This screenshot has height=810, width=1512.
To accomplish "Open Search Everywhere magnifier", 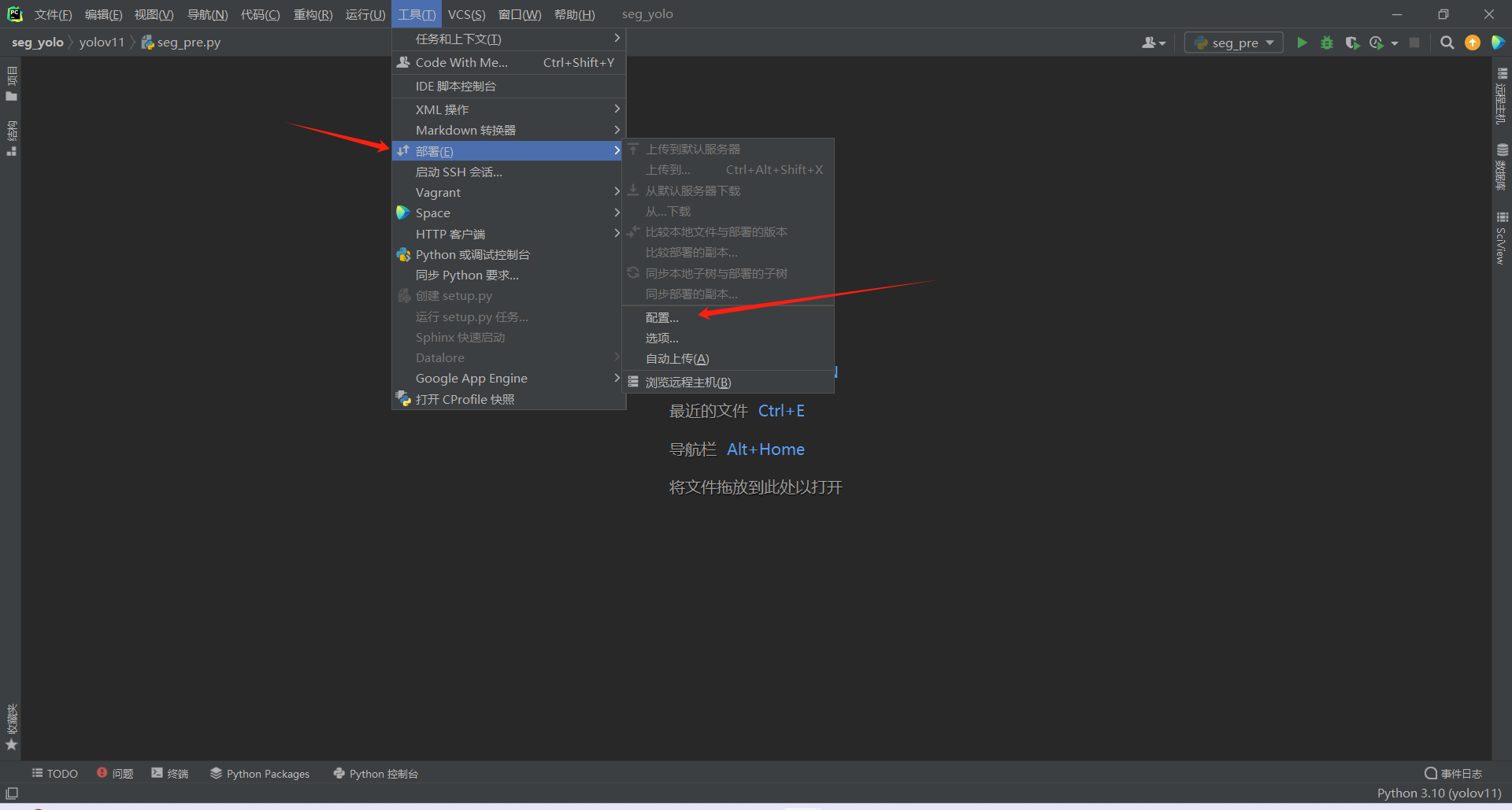I will click(x=1447, y=43).
